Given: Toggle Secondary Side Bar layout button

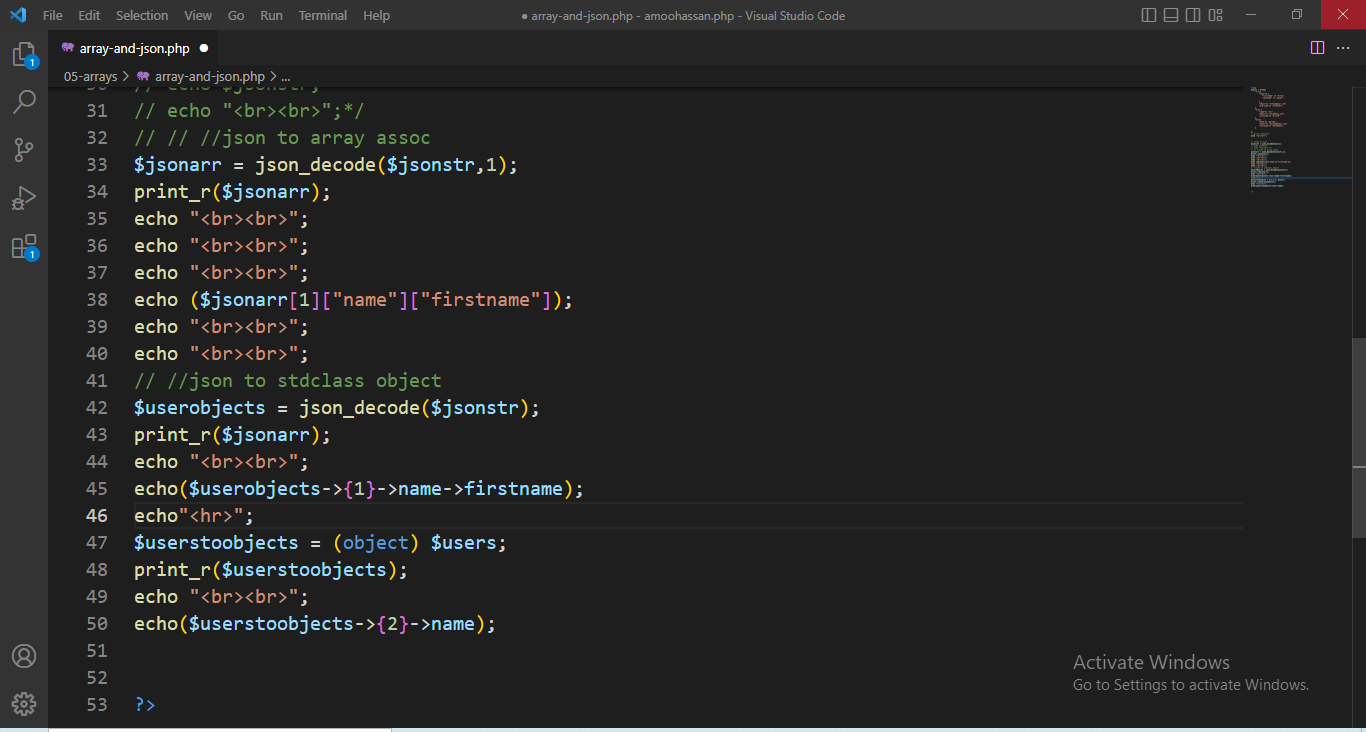Looking at the screenshot, I should (x=1193, y=15).
